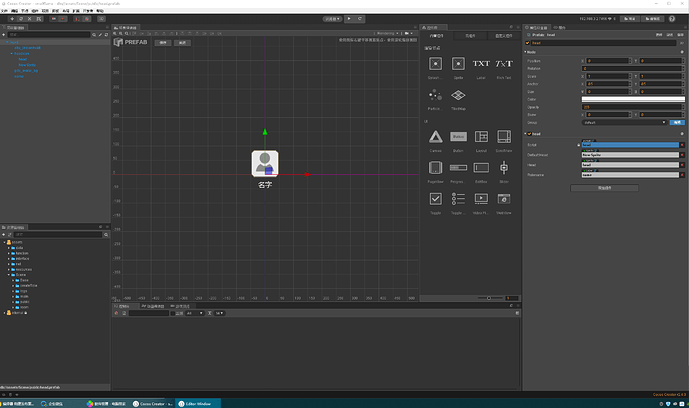Open the console log level All dropdown
The width and height of the screenshot is (689, 408).
pos(195,313)
